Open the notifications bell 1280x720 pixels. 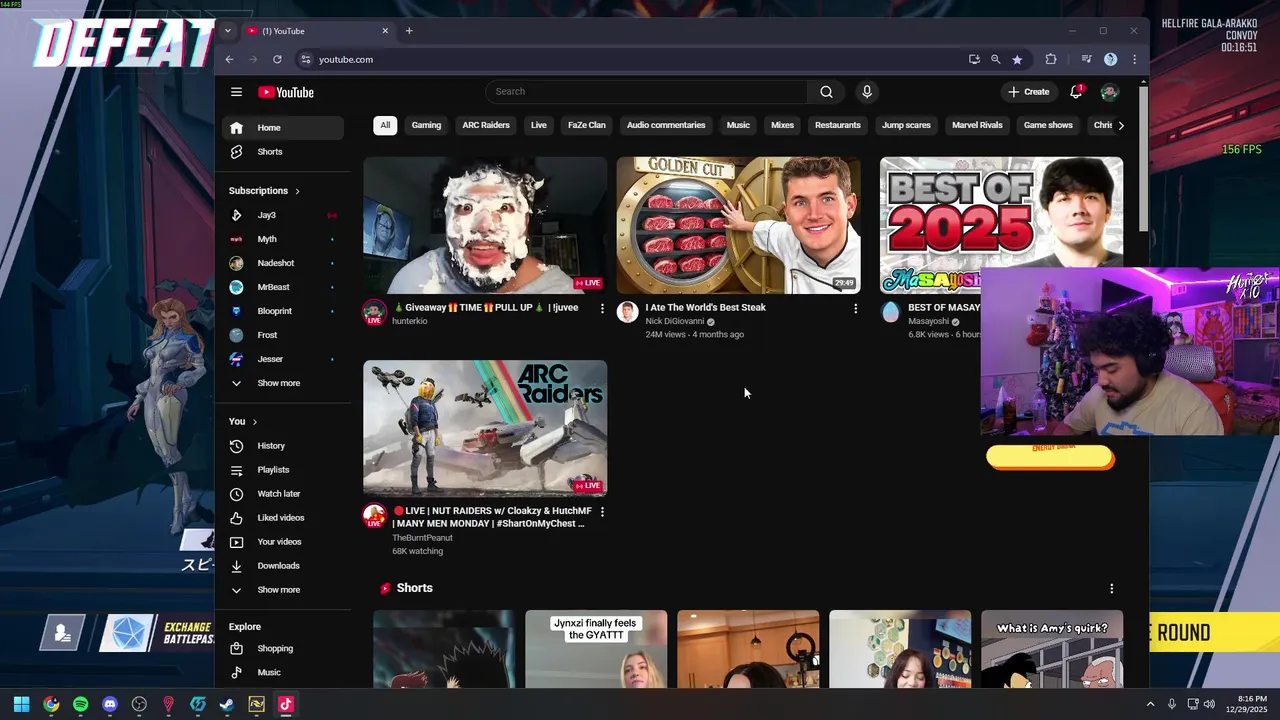coord(1076,92)
